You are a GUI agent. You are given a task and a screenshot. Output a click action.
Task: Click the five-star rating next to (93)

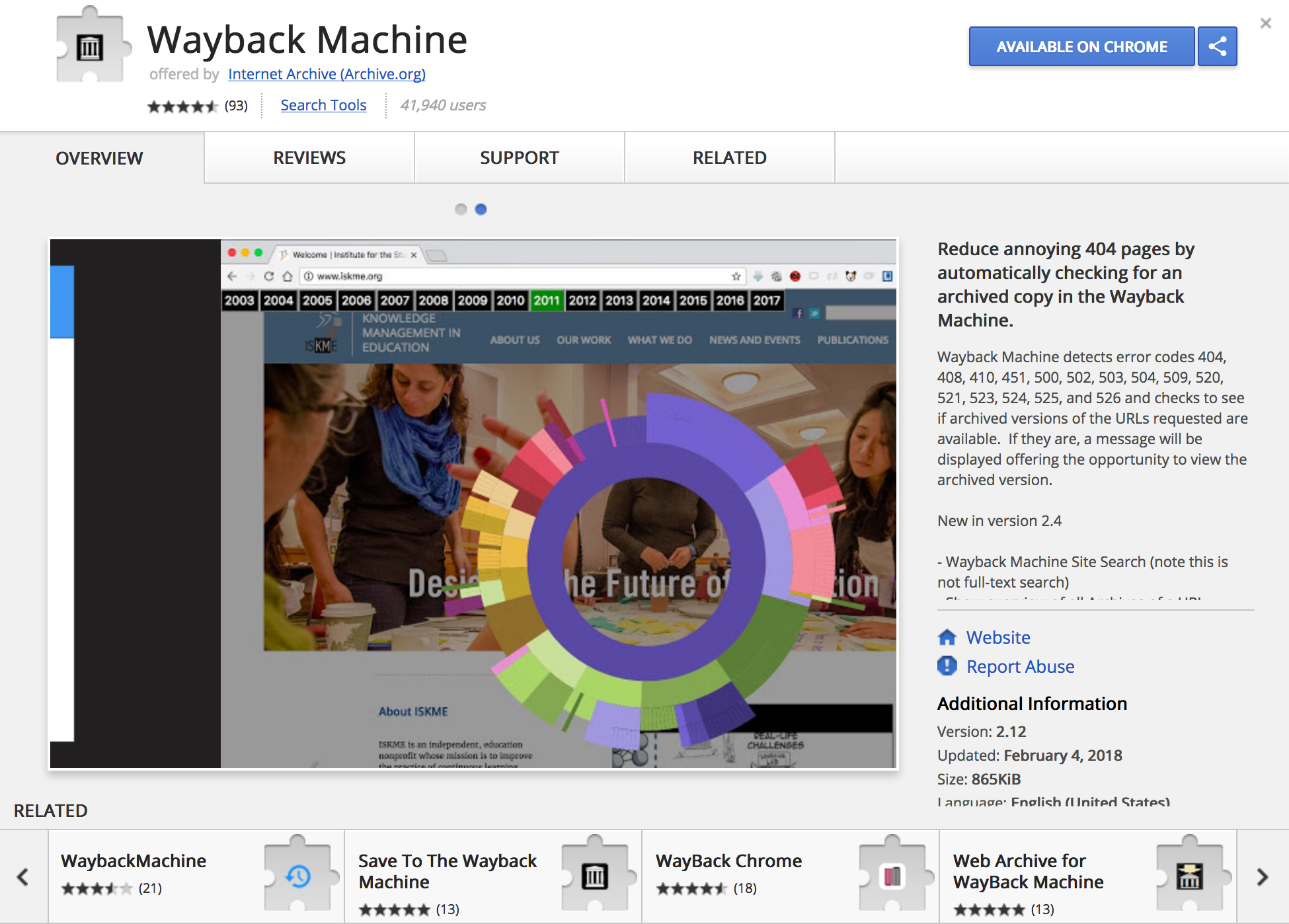[182, 106]
